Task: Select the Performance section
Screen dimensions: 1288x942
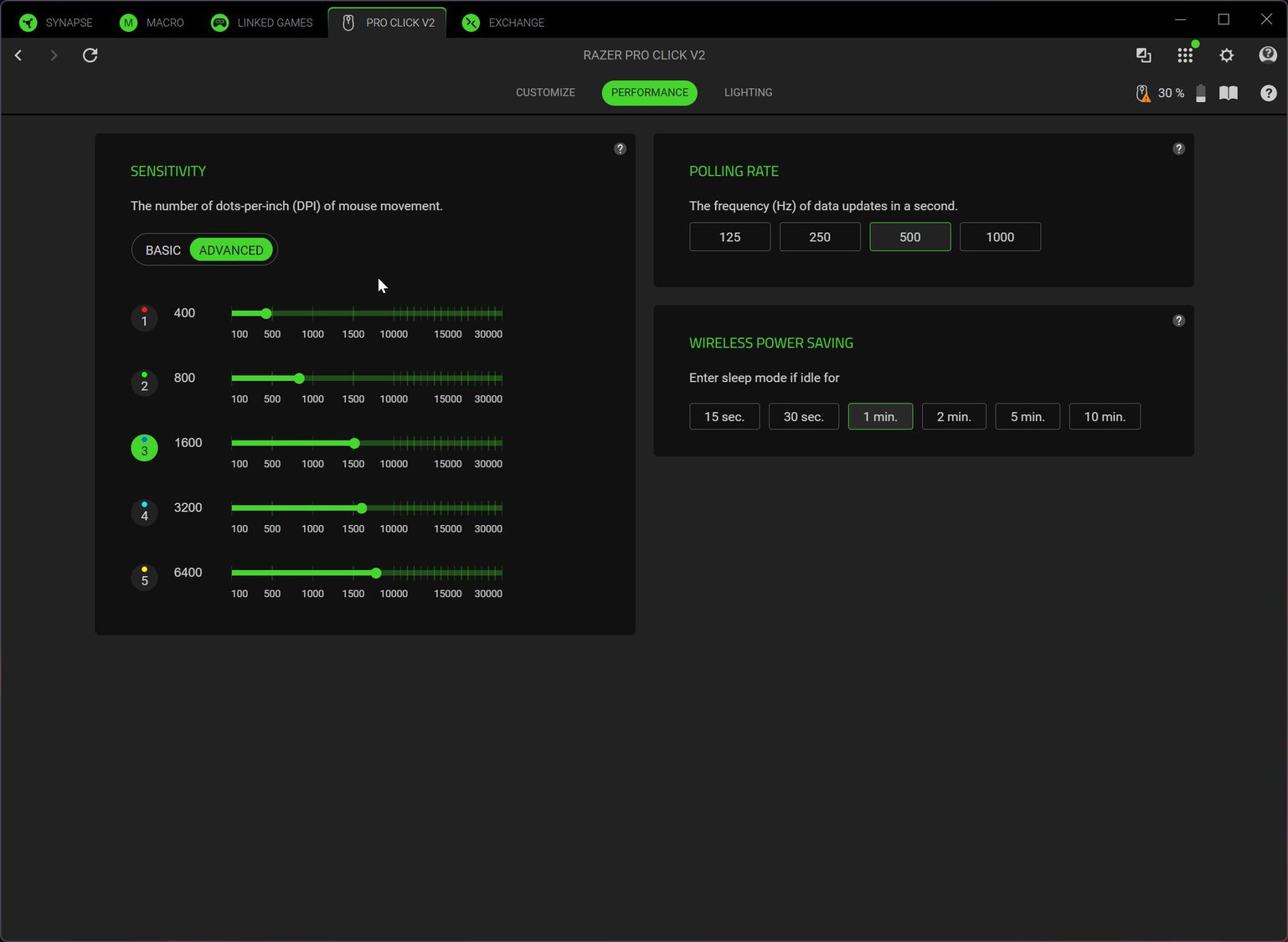Action: [x=650, y=93]
